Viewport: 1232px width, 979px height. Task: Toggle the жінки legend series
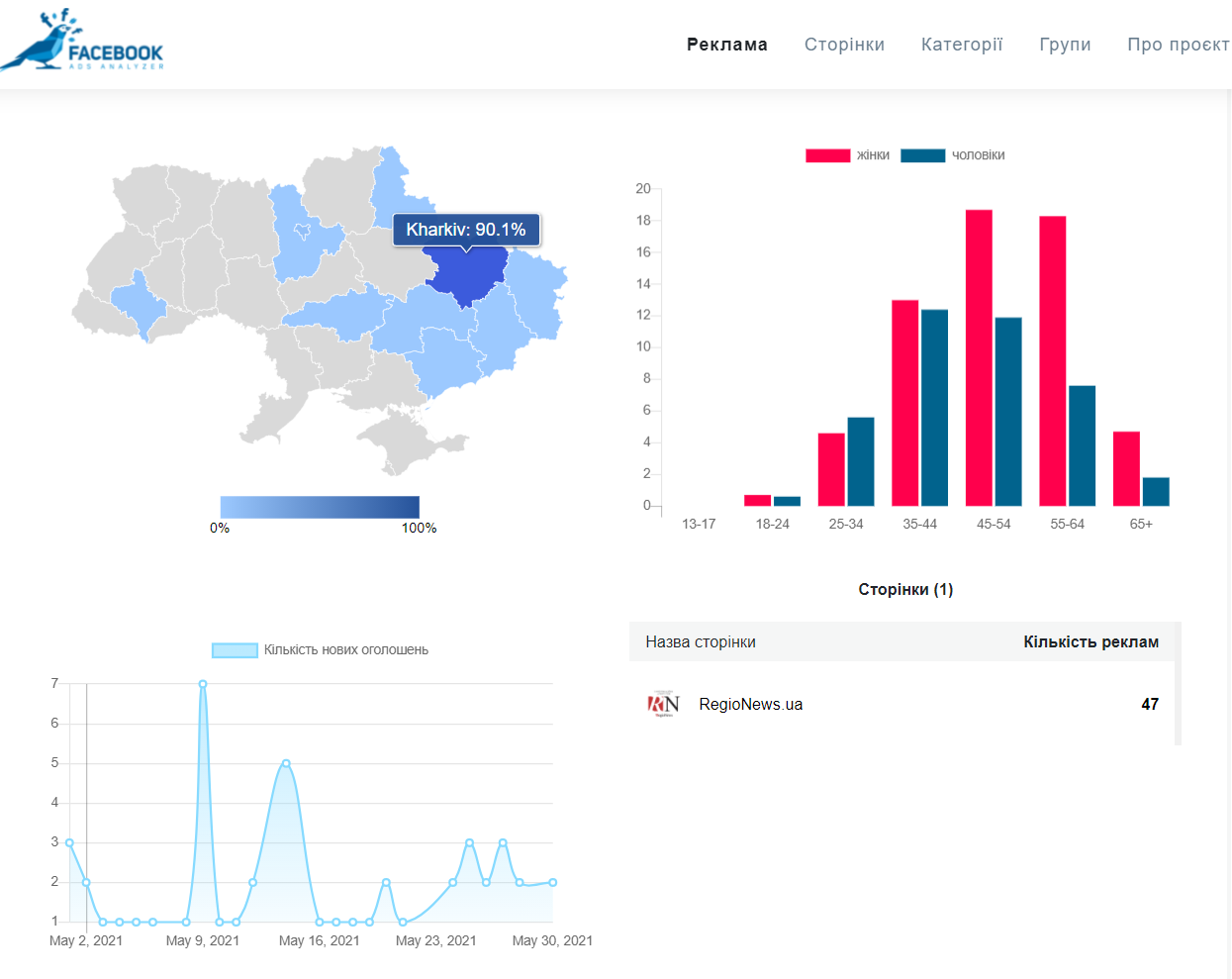pyautogui.click(x=847, y=155)
